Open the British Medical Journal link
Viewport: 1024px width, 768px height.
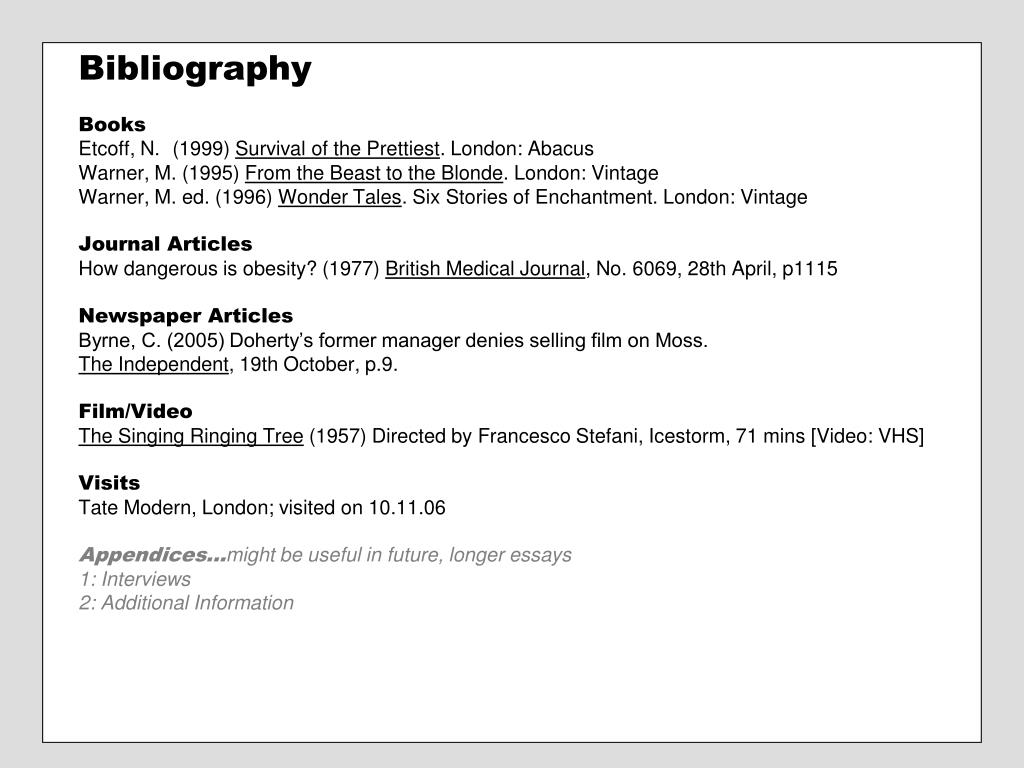point(485,269)
